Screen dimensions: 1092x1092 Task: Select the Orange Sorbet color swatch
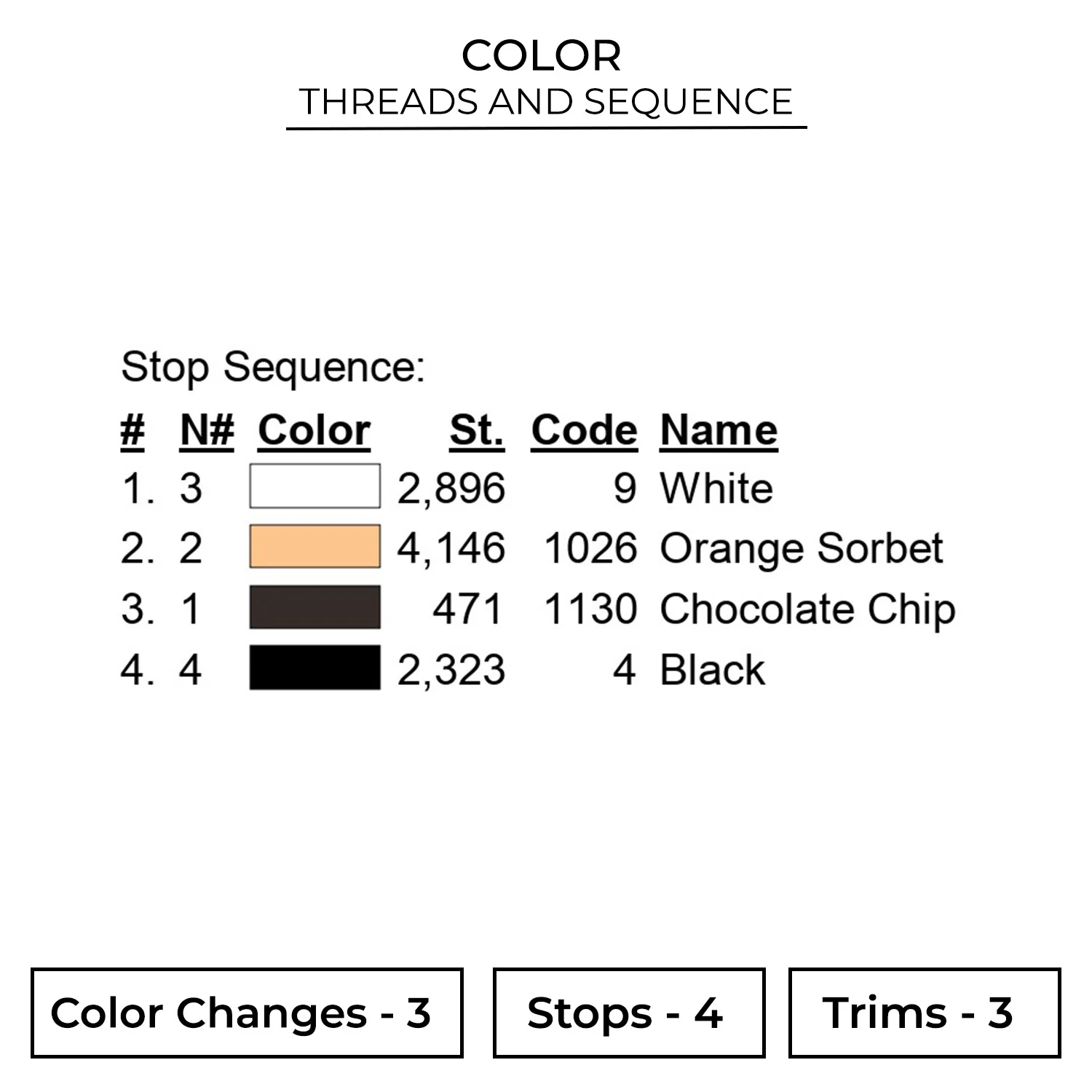[314, 546]
